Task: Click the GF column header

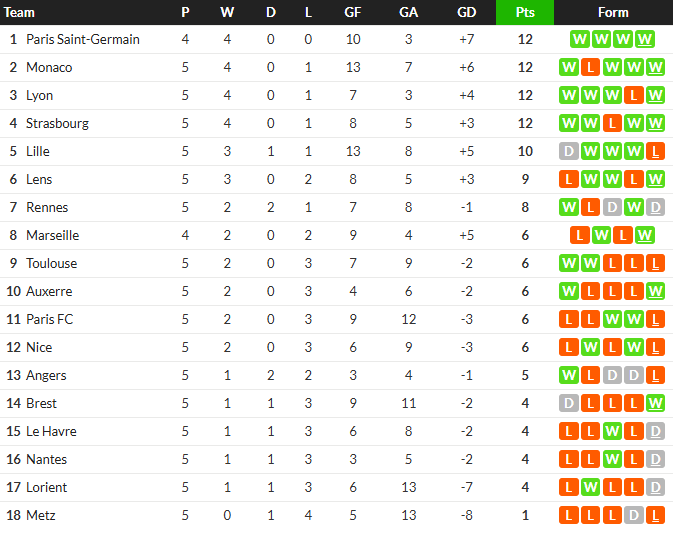Action: 353,12
